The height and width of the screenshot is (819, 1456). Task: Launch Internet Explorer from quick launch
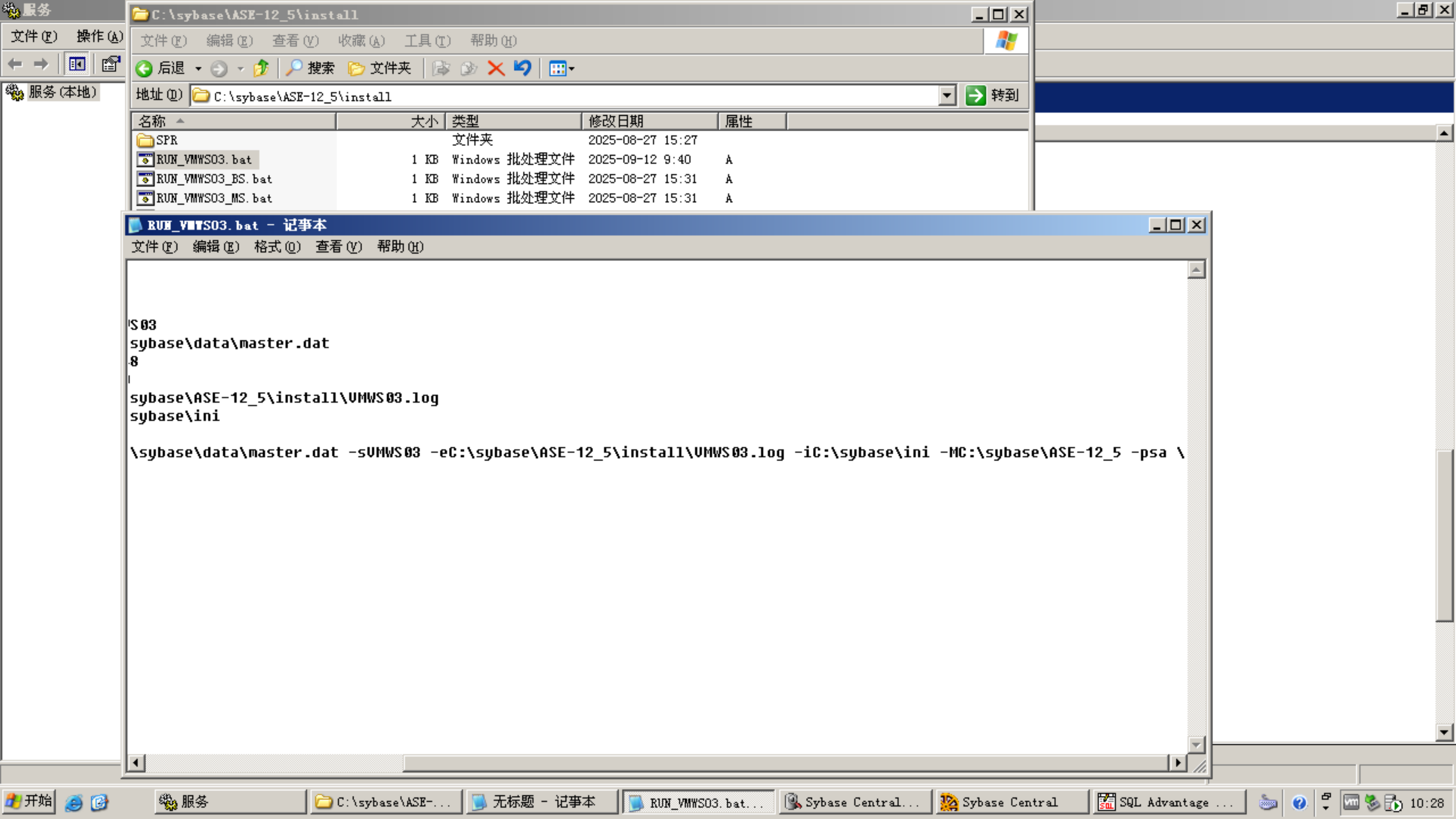point(74,802)
